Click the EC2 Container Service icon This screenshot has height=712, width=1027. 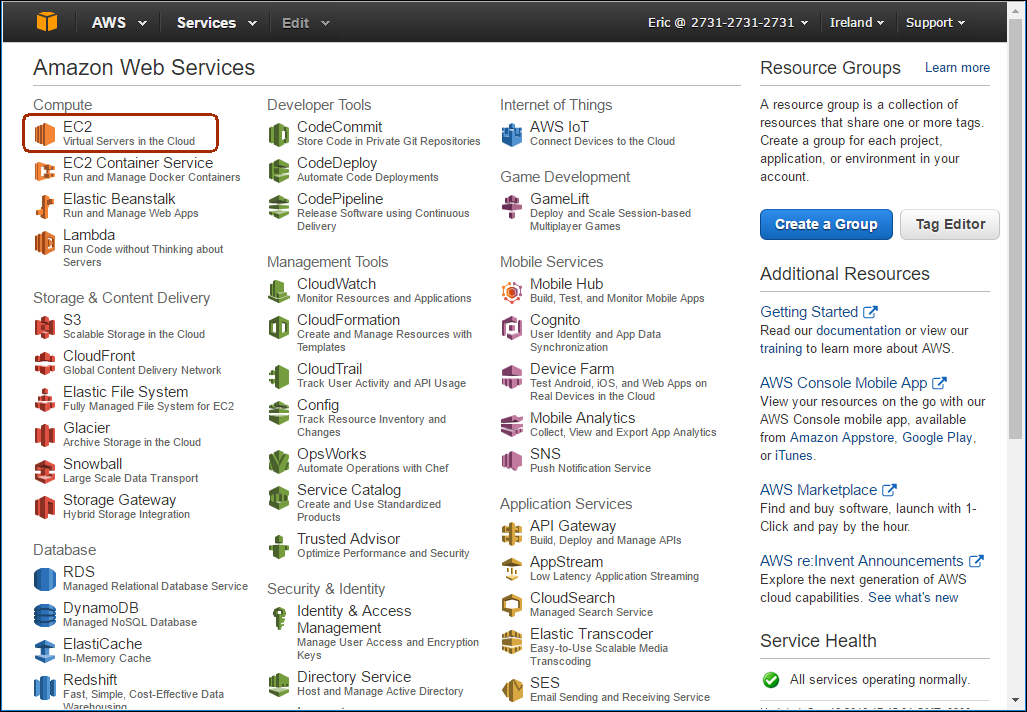45,170
